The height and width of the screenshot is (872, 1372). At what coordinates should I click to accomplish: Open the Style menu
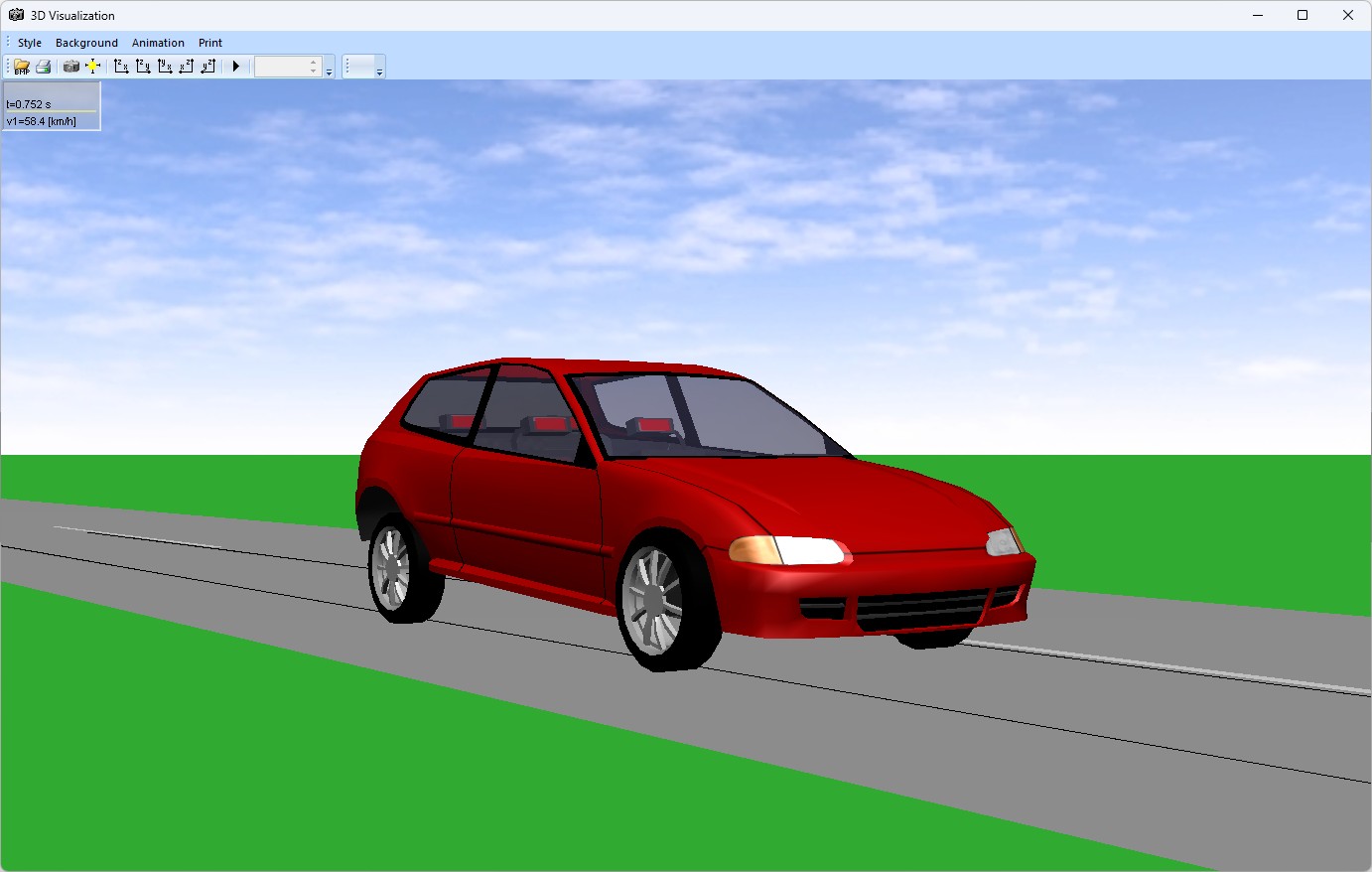[28, 43]
